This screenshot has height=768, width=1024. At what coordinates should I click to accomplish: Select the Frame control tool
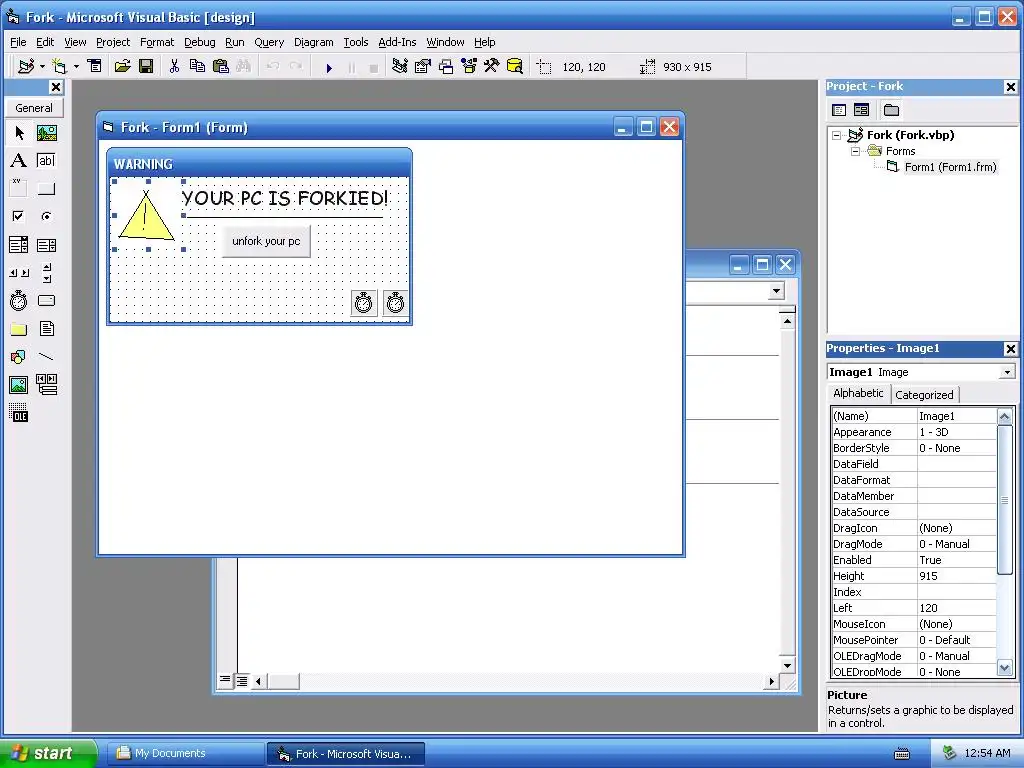[x=19, y=189]
